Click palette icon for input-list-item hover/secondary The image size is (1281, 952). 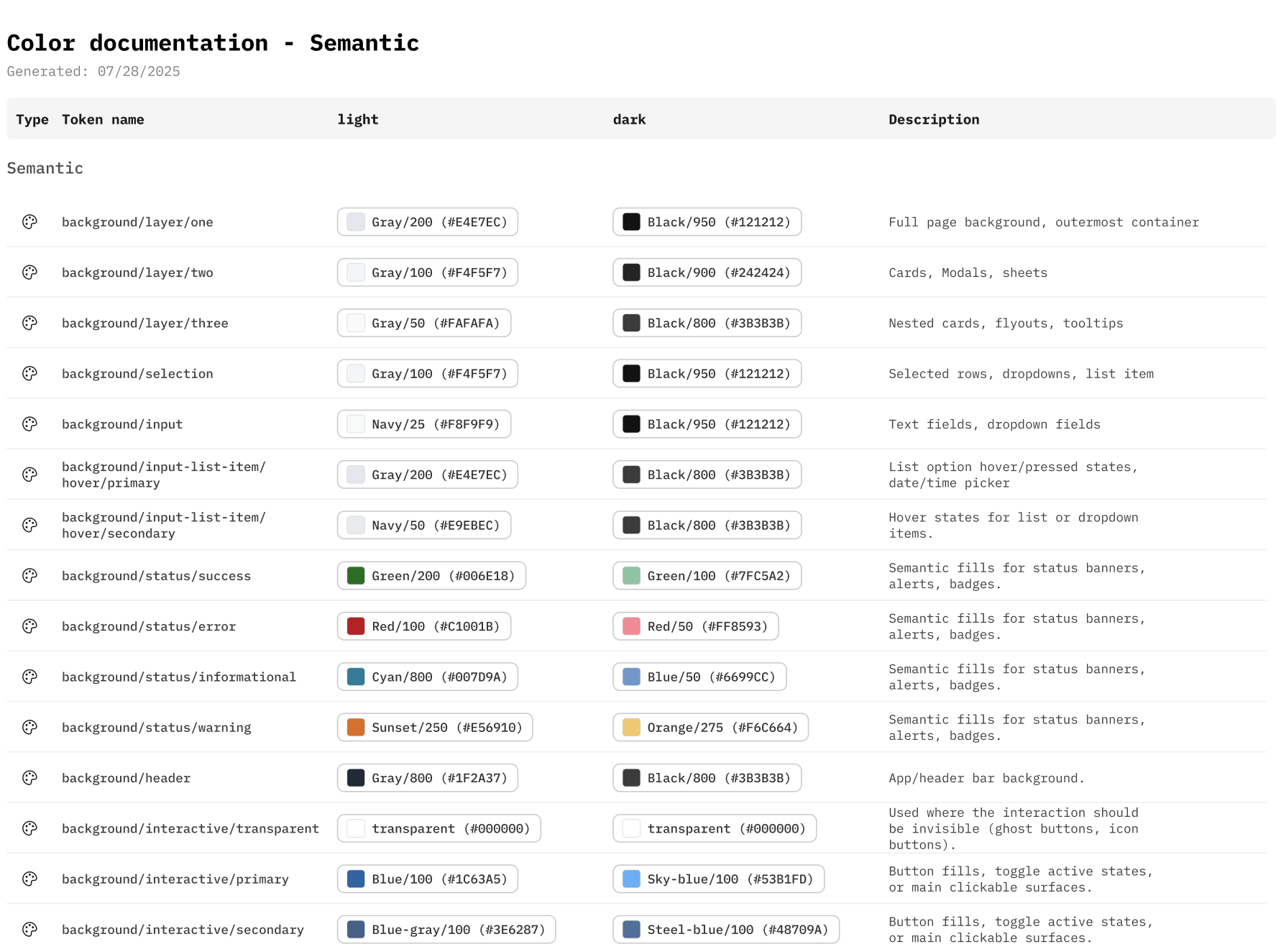tap(29, 525)
